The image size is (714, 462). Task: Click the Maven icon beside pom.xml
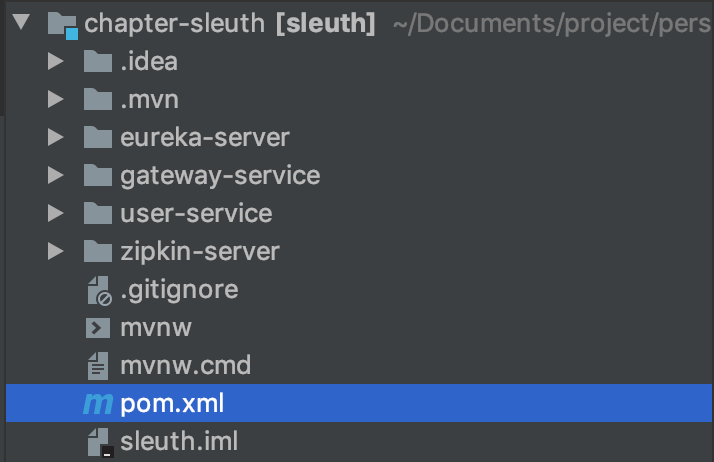click(x=98, y=404)
